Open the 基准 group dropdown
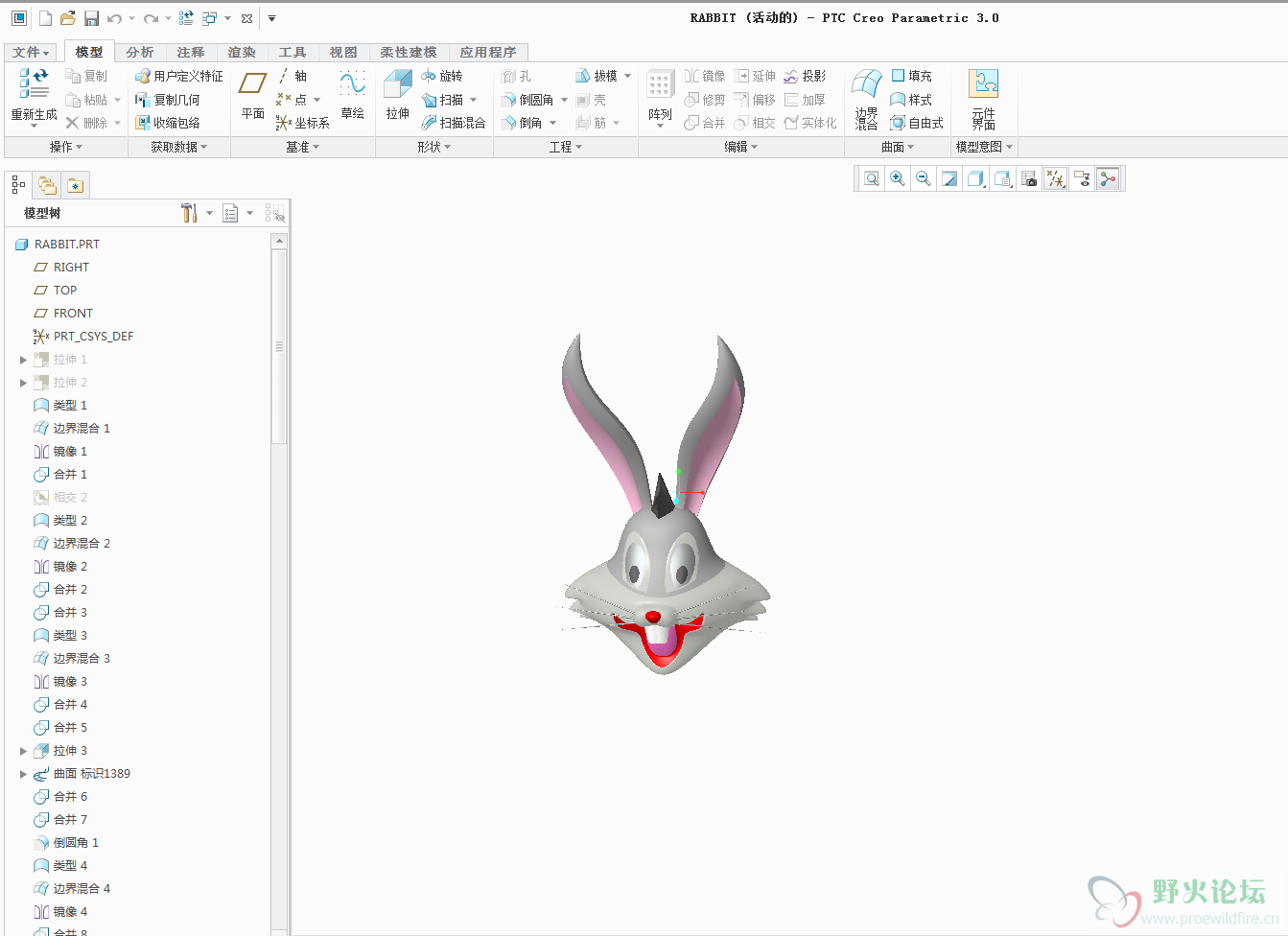This screenshot has width=1288, height=936. tap(303, 147)
